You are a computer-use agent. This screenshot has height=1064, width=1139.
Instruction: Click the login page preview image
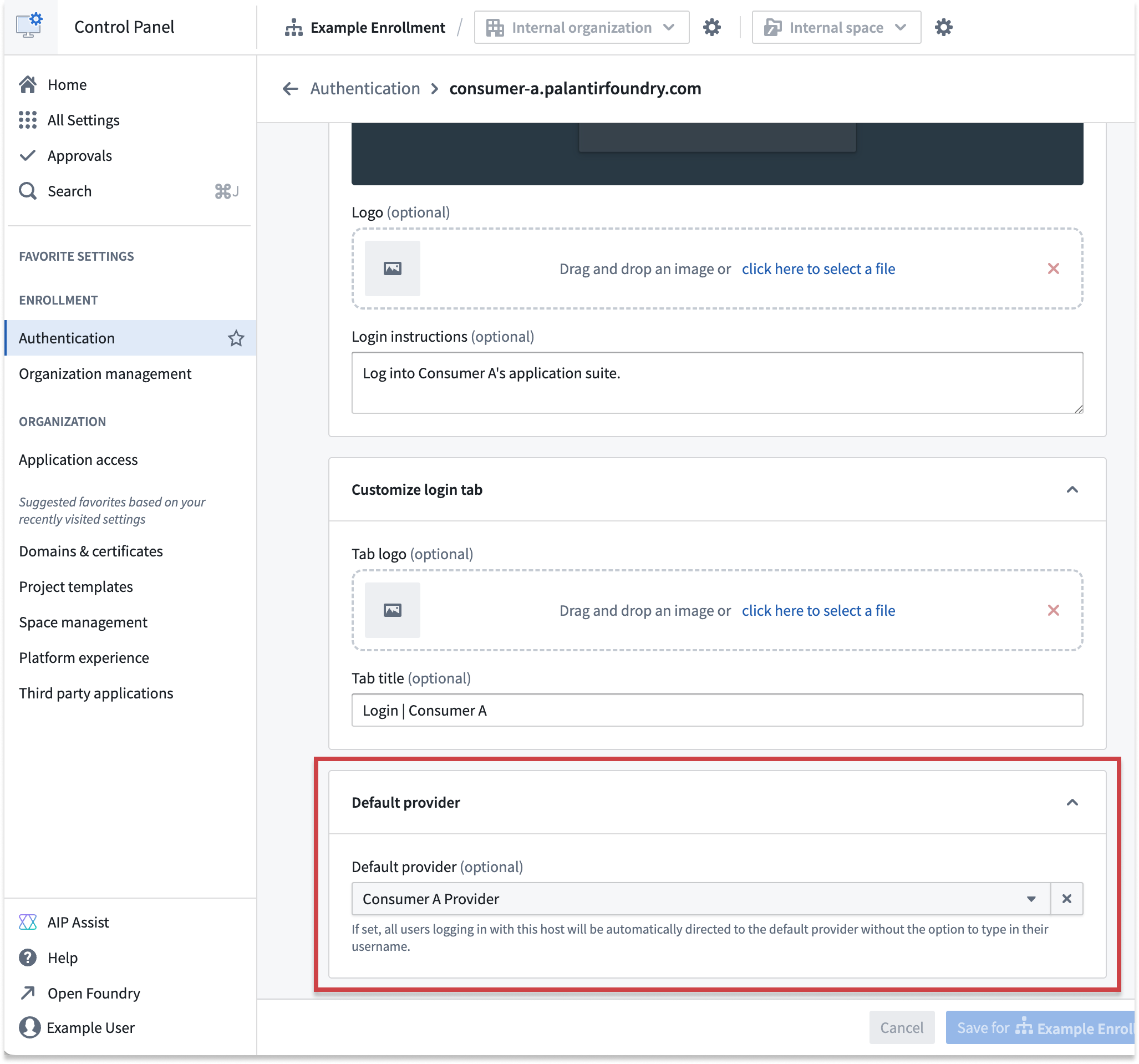point(718,154)
